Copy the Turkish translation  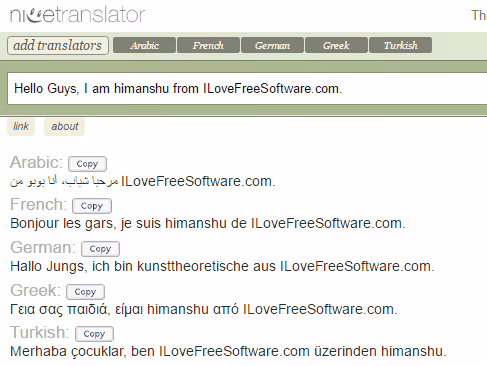(94, 334)
